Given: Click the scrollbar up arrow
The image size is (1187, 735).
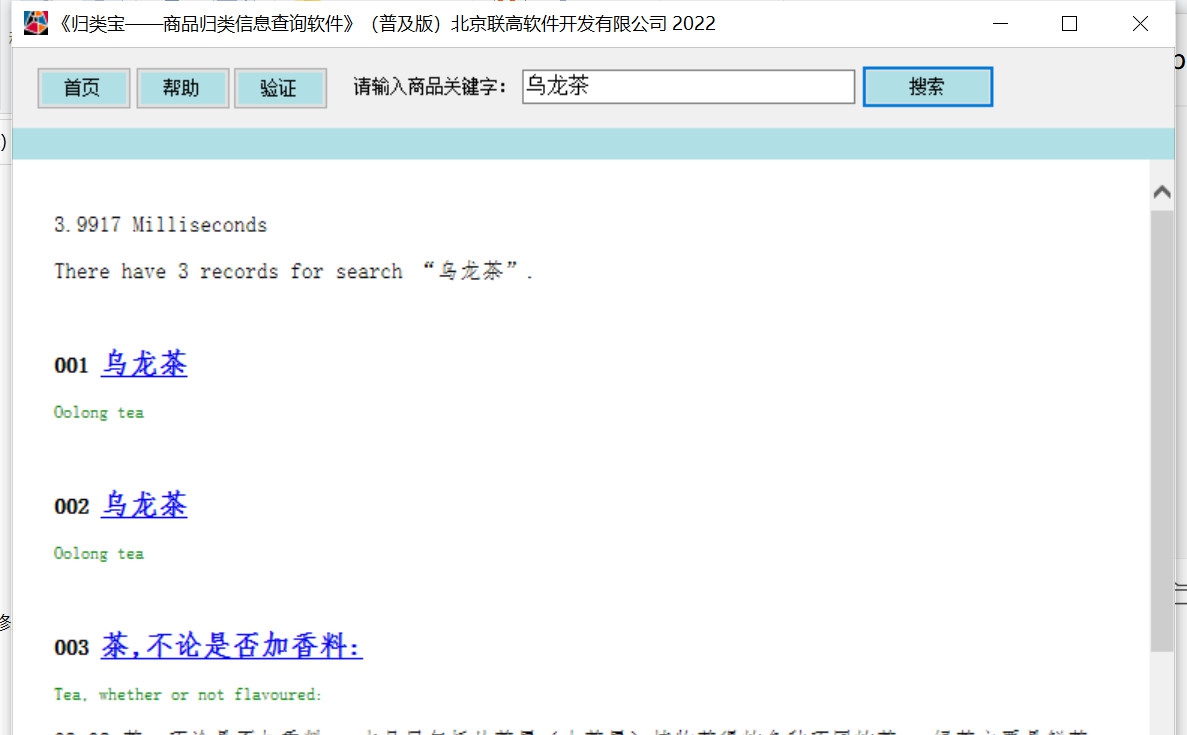Looking at the screenshot, I should pos(1161,191).
